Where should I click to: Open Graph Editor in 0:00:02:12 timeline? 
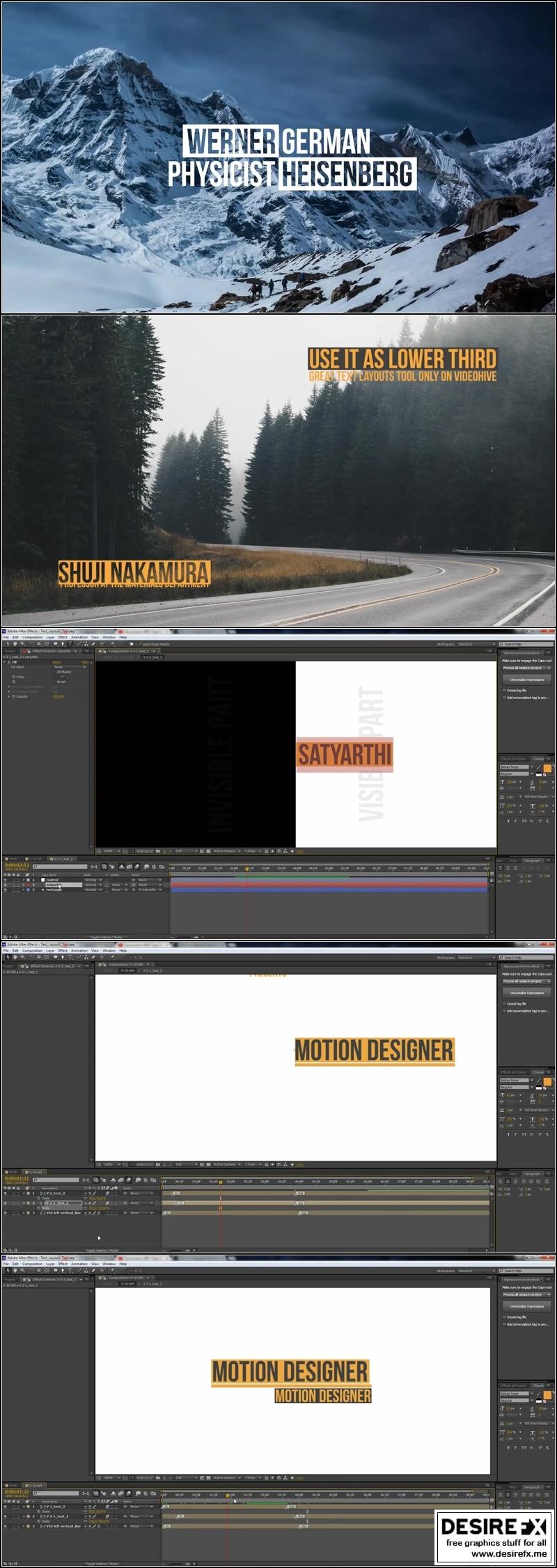click(x=162, y=867)
